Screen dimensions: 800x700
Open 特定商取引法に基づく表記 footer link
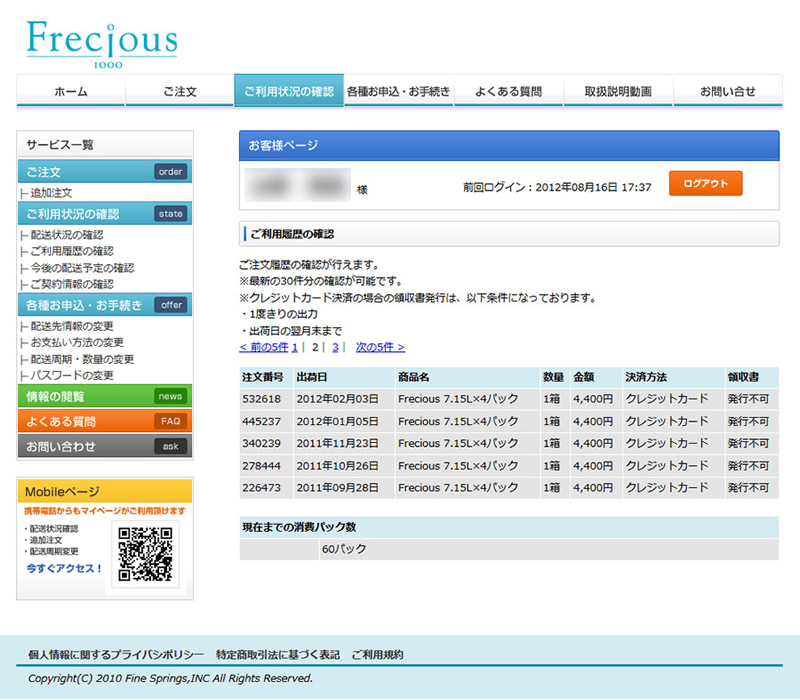click(278, 655)
